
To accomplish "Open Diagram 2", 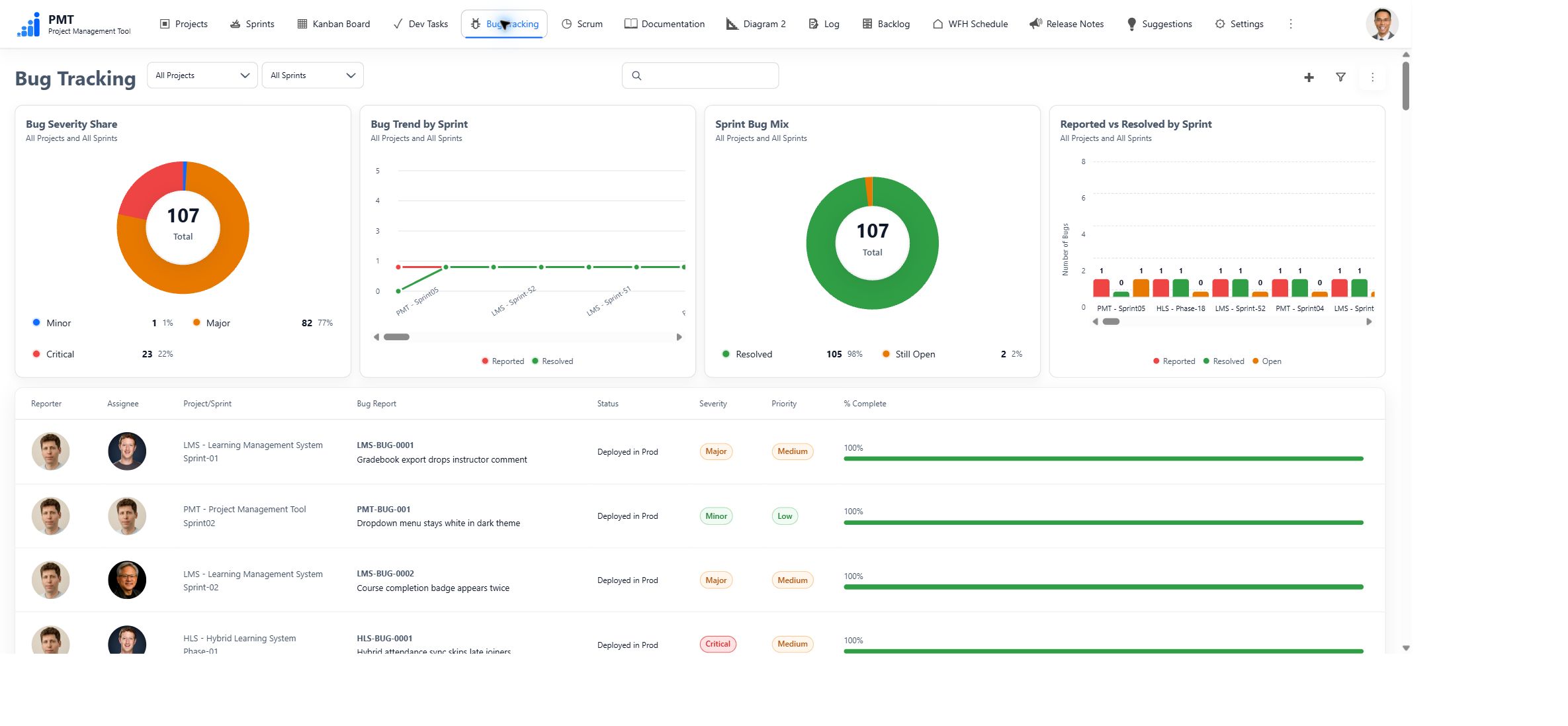I will coord(756,24).
